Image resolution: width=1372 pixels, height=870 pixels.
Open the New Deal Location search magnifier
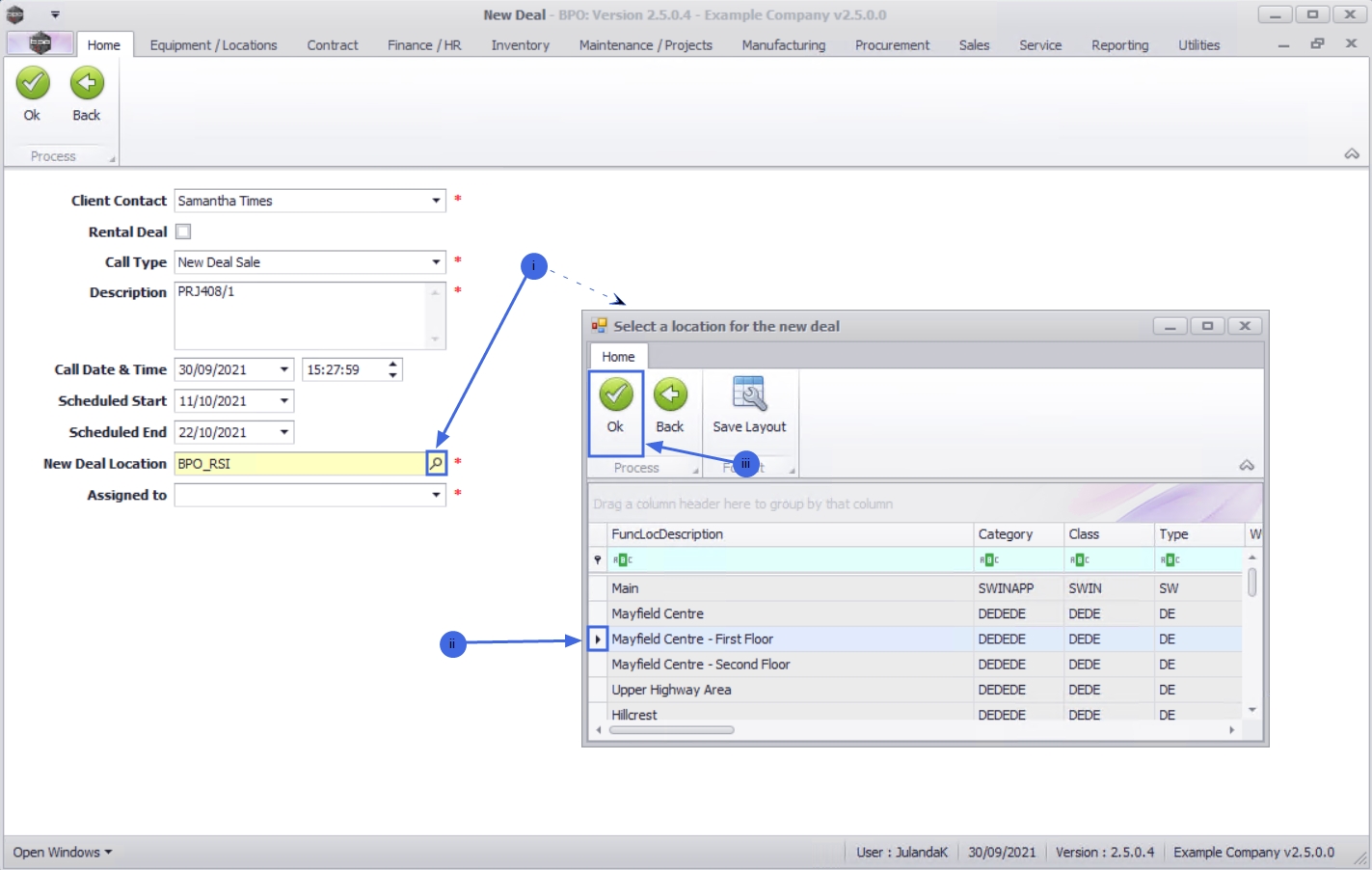point(436,464)
